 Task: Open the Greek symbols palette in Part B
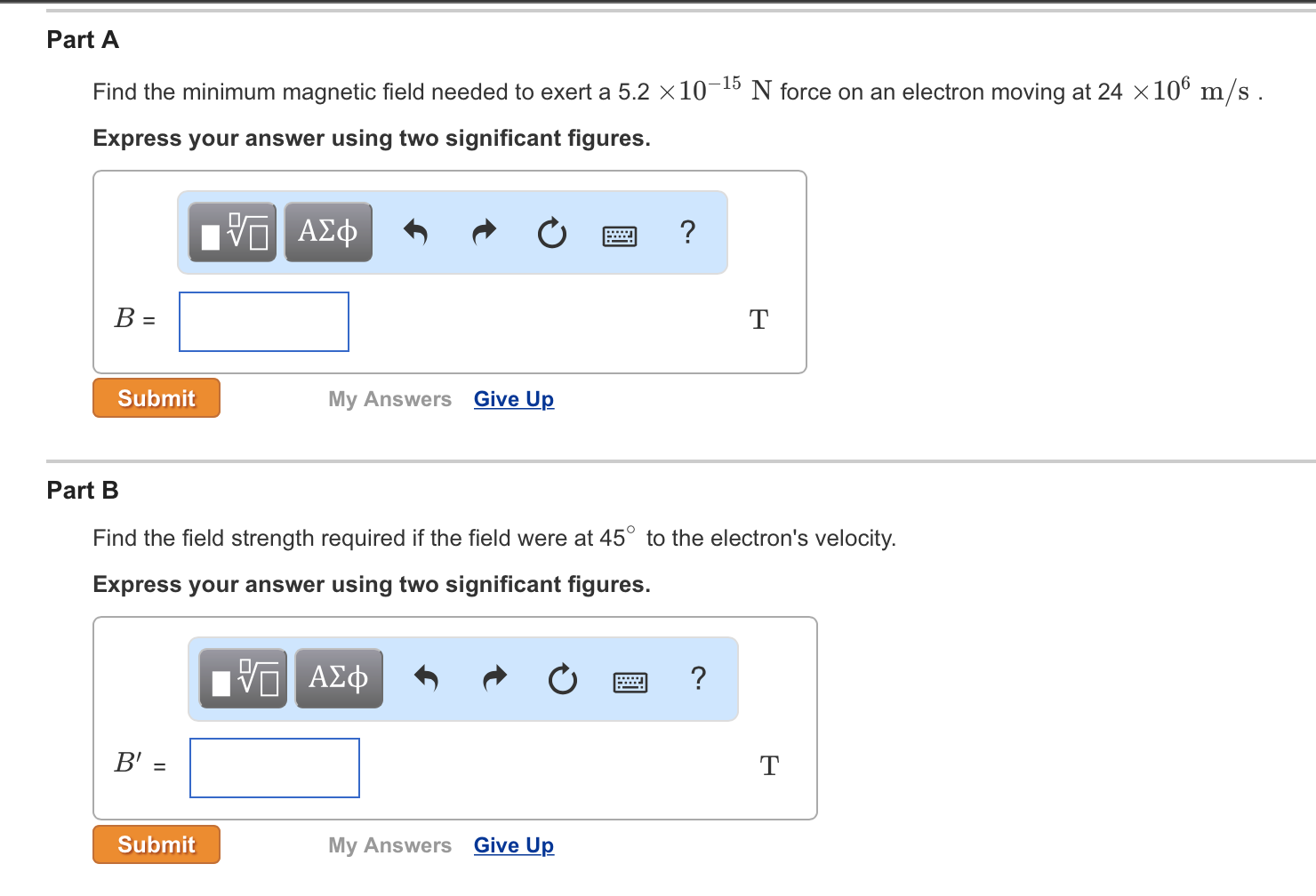pos(339,678)
